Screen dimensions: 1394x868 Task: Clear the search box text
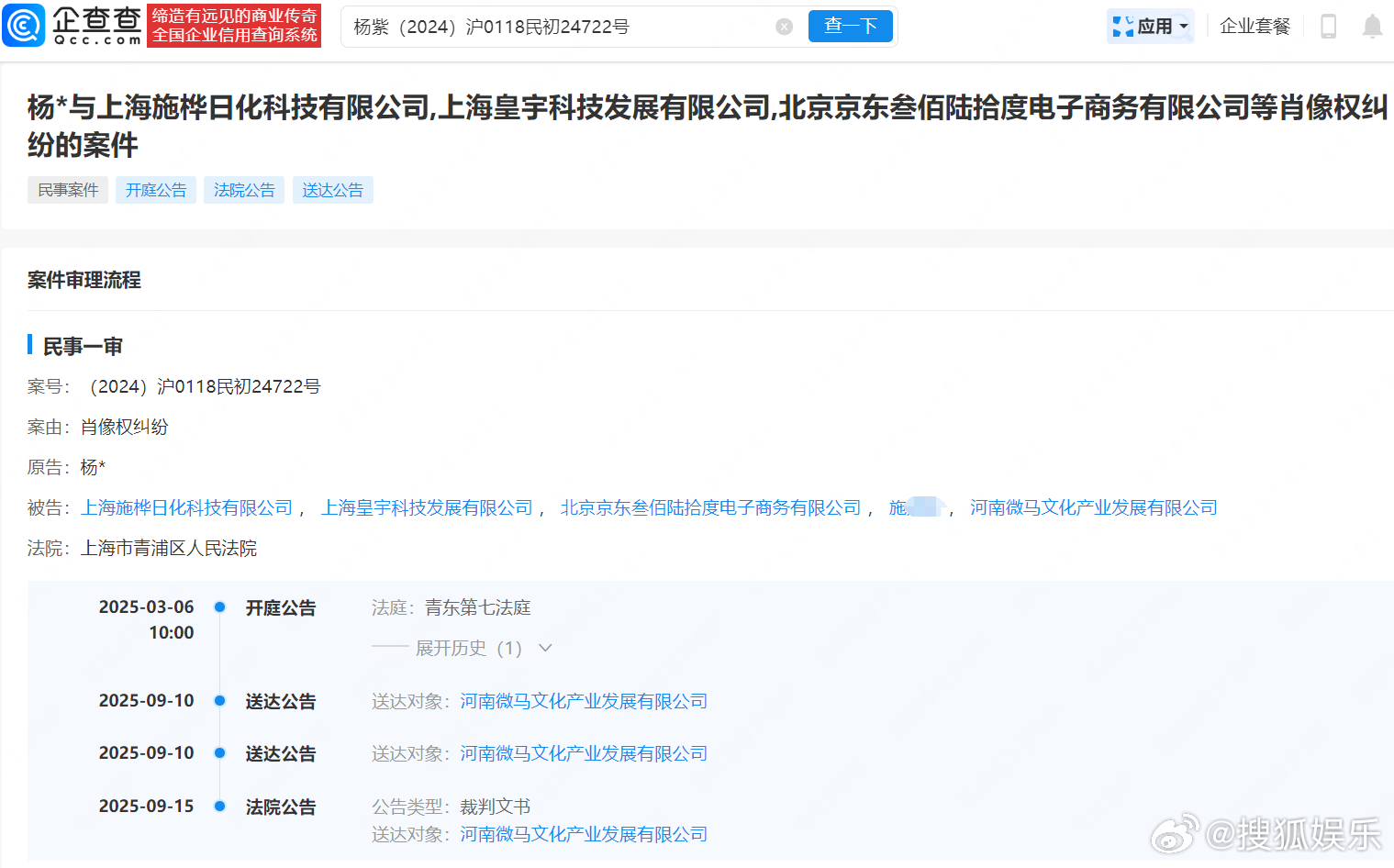785,27
